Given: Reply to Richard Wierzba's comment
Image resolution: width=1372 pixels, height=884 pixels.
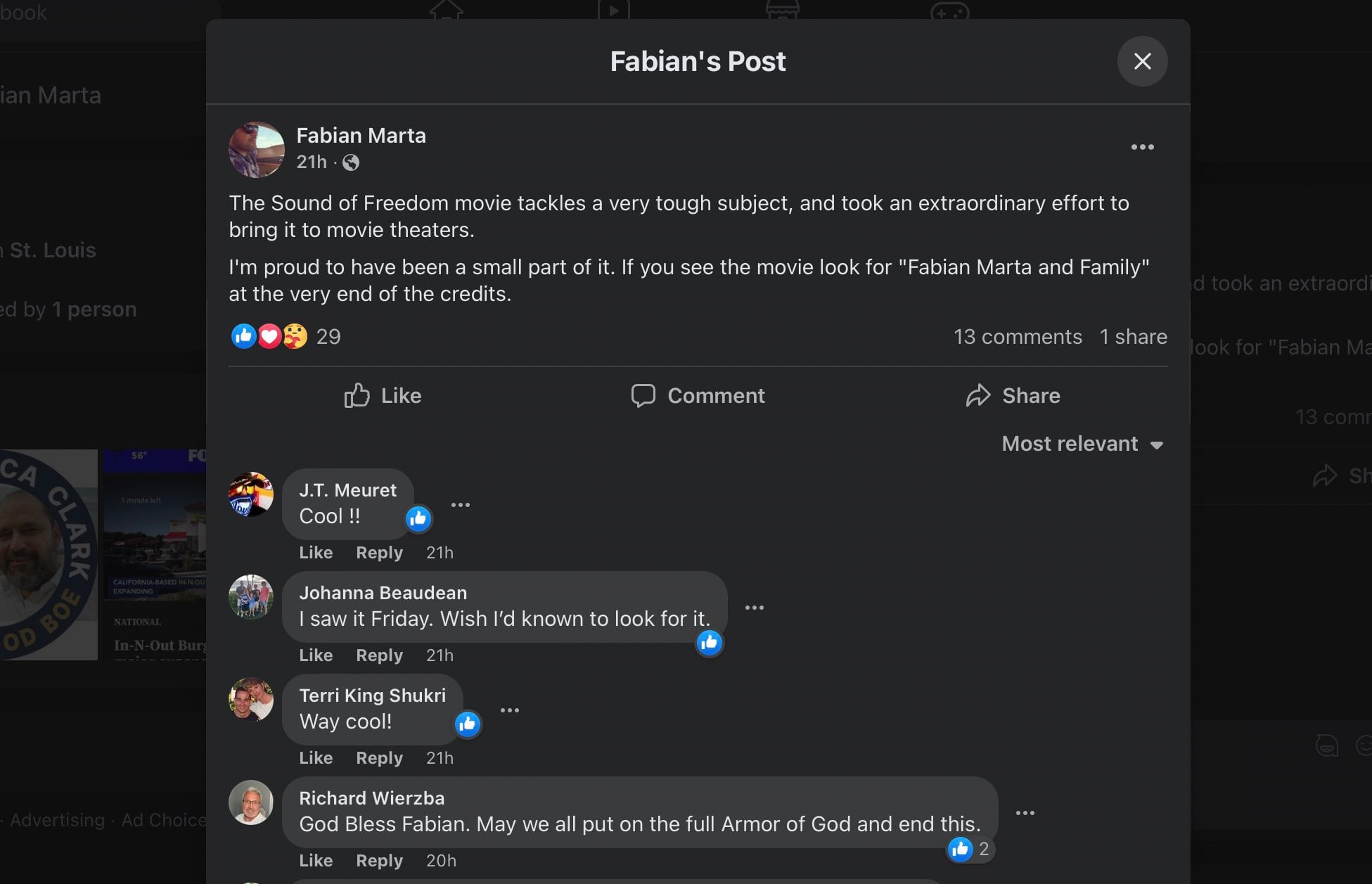Looking at the screenshot, I should pyautogui.click(x=379, y=861).
